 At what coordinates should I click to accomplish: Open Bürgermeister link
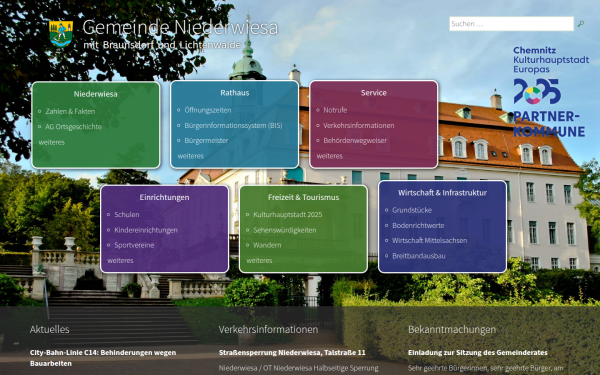pyautogui.click(x=206, y=140)
